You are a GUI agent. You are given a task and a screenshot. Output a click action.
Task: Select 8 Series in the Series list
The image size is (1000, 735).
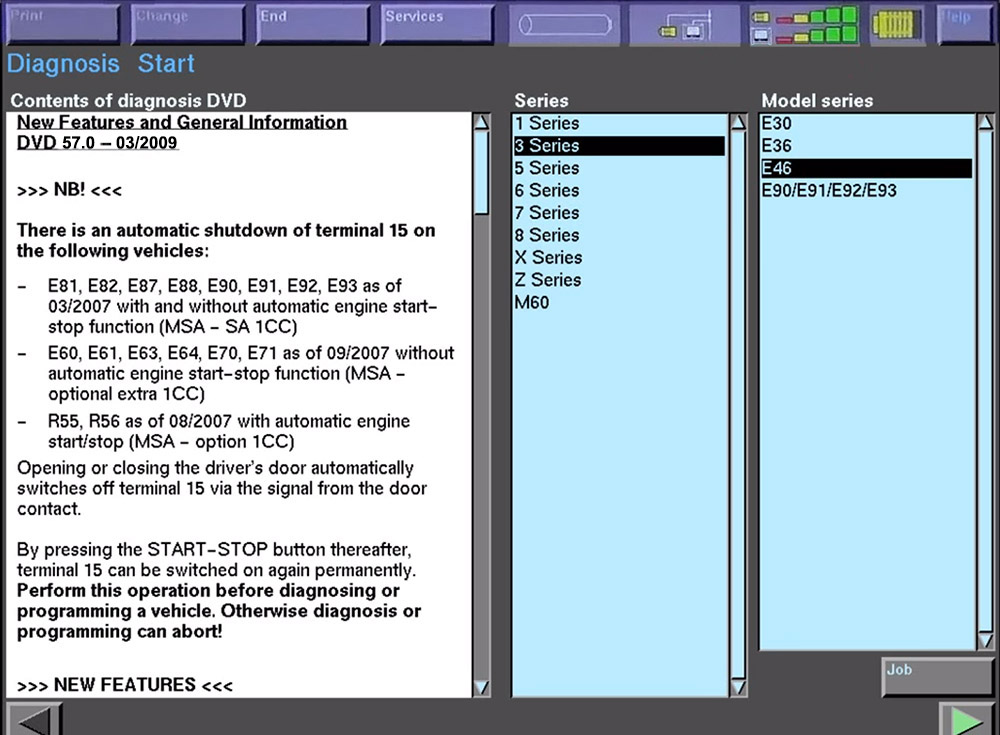619,235
